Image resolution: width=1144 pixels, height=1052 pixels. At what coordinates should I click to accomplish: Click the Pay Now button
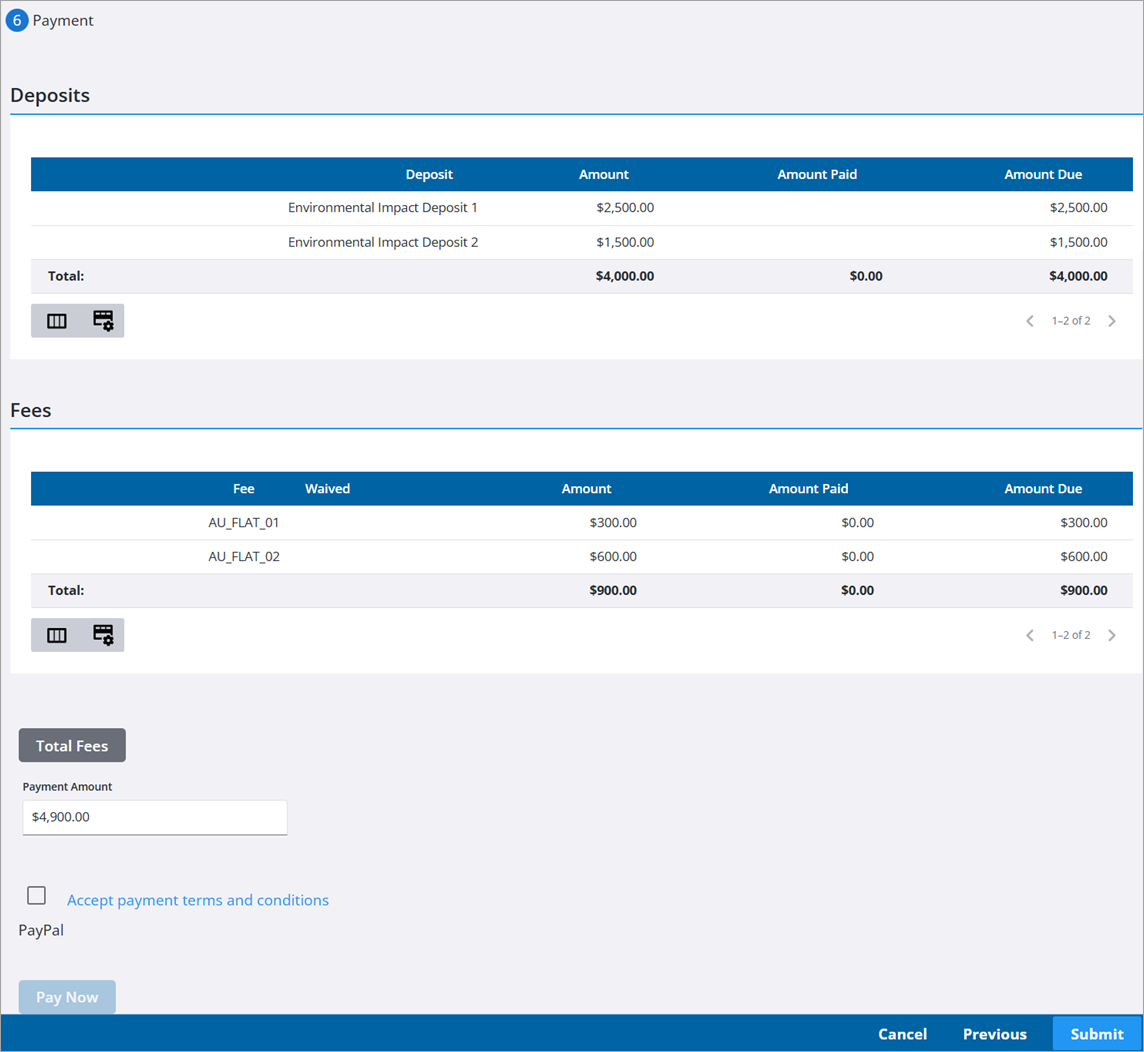(67, 997)
